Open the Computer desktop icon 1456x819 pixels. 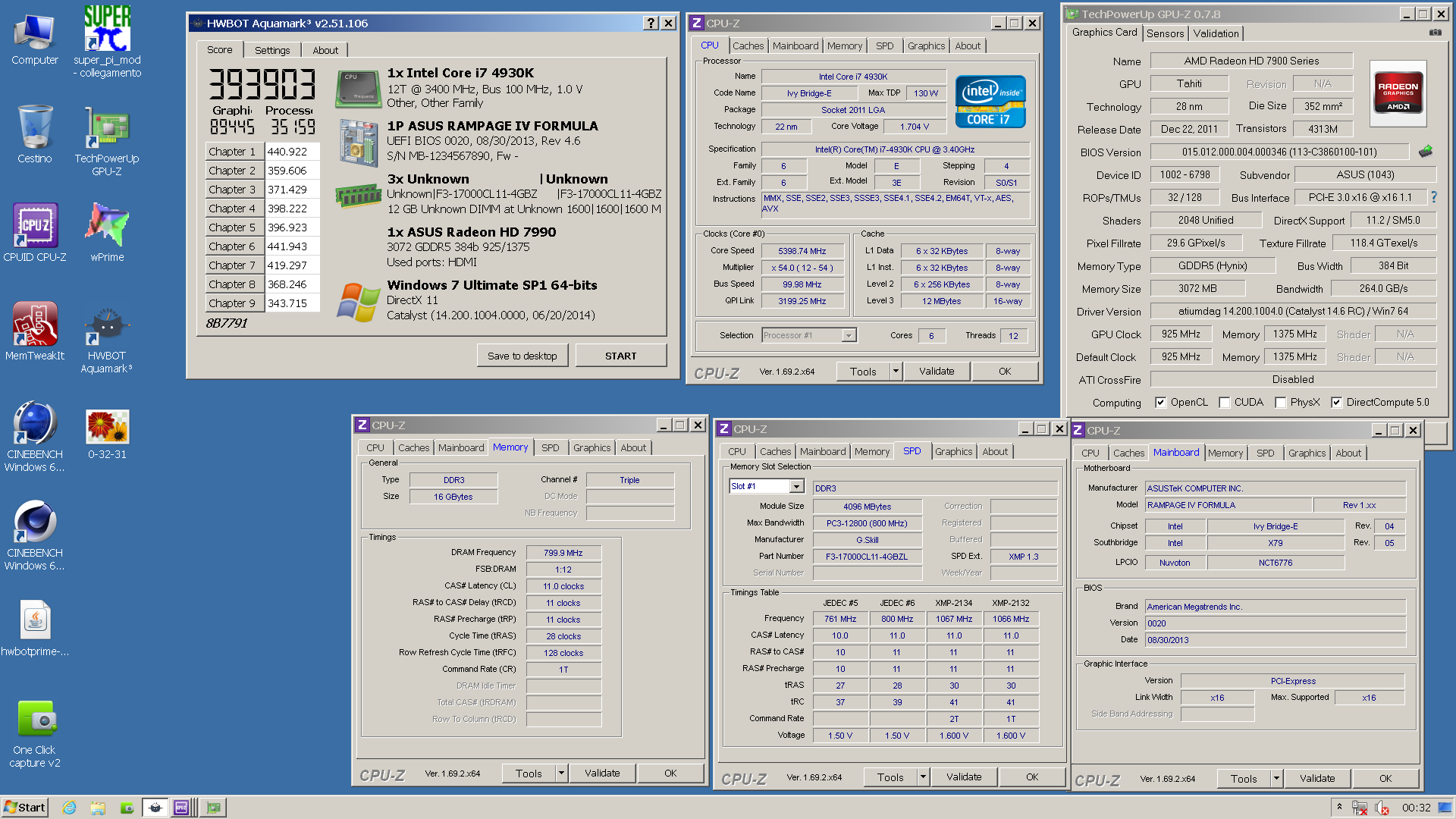(x=34, y=39)
